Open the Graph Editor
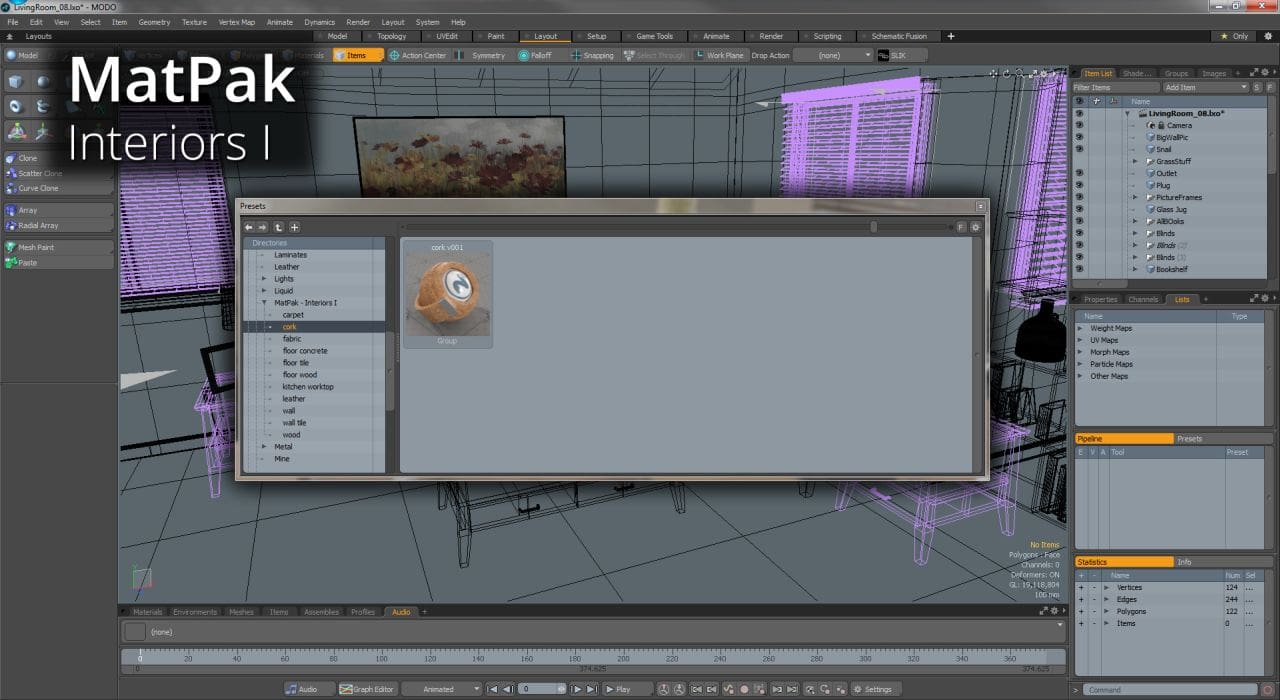Viewport: 1280px width, 700px height. pos(367,689)
